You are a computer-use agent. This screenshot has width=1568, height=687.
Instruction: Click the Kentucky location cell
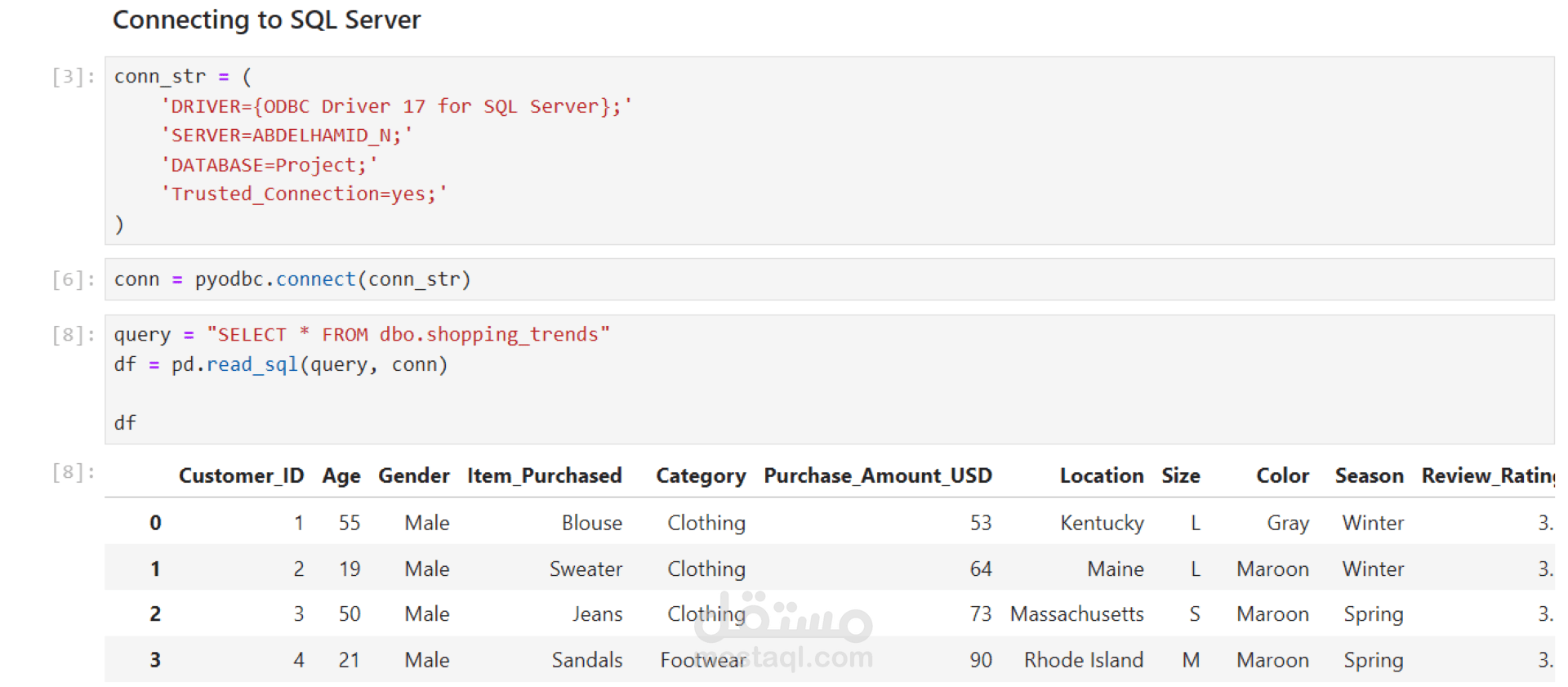(x=1102, y=523)
